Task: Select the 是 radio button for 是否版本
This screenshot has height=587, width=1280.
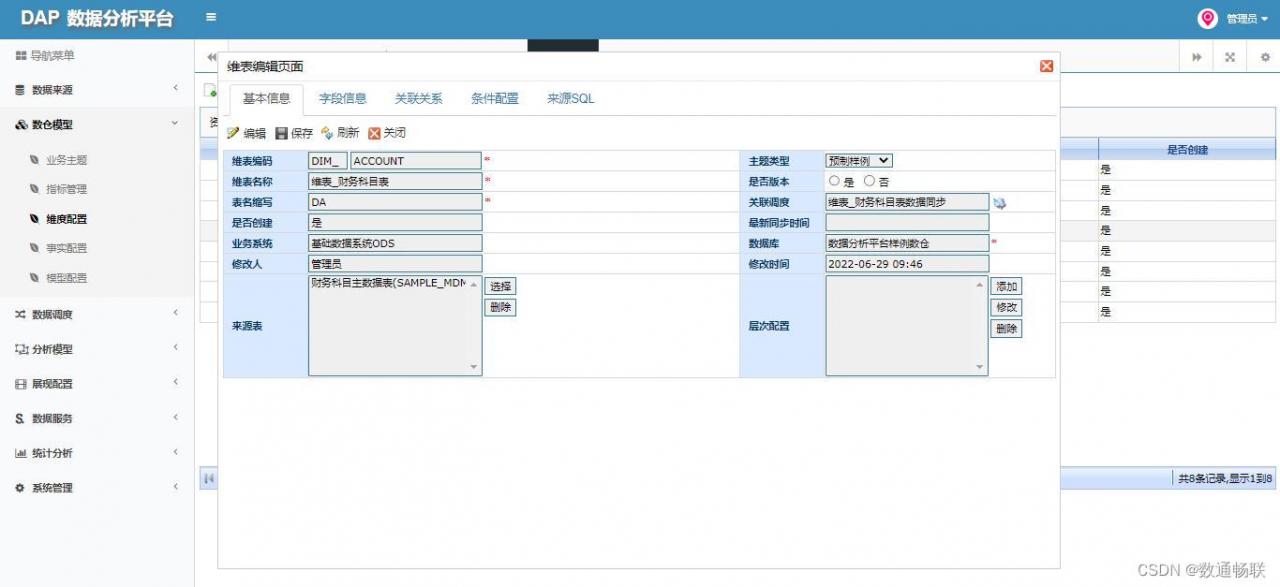Action: tap(834, 181)
